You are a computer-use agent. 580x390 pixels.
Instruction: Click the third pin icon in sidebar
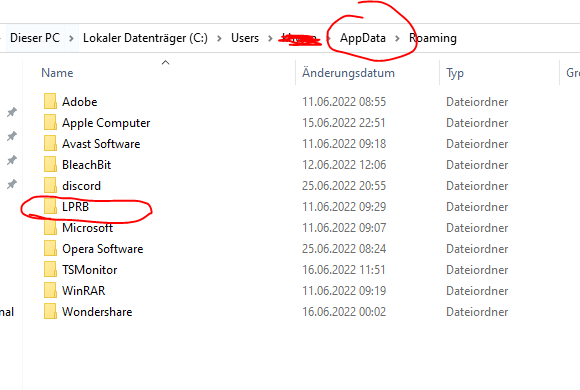(x=12, y=160)
